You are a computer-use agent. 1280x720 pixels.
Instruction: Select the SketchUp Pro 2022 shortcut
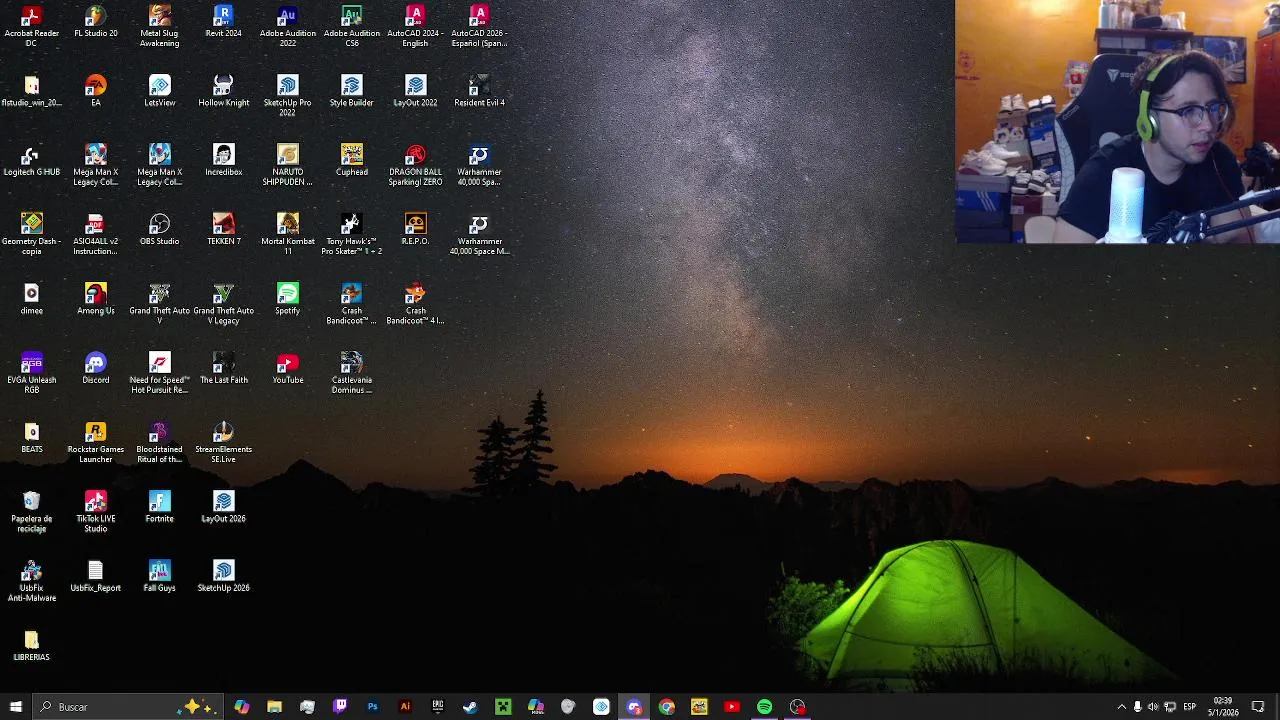point(287,96)
